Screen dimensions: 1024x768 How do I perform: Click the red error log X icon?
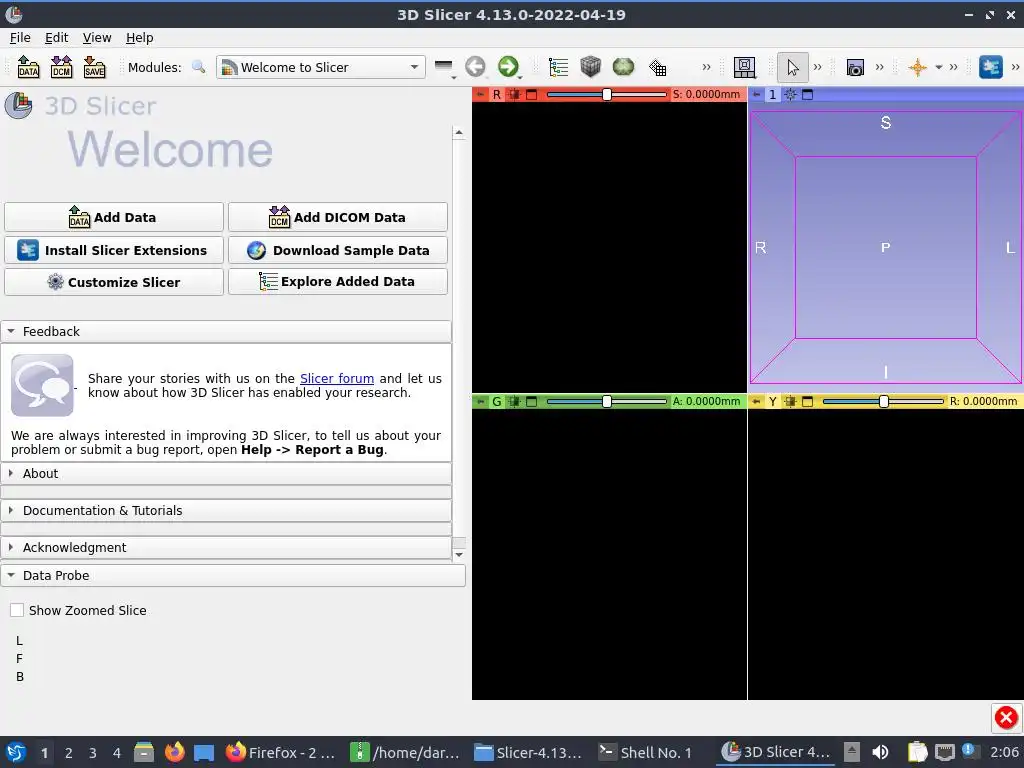pyautogui.click(x=1006, y=718)
